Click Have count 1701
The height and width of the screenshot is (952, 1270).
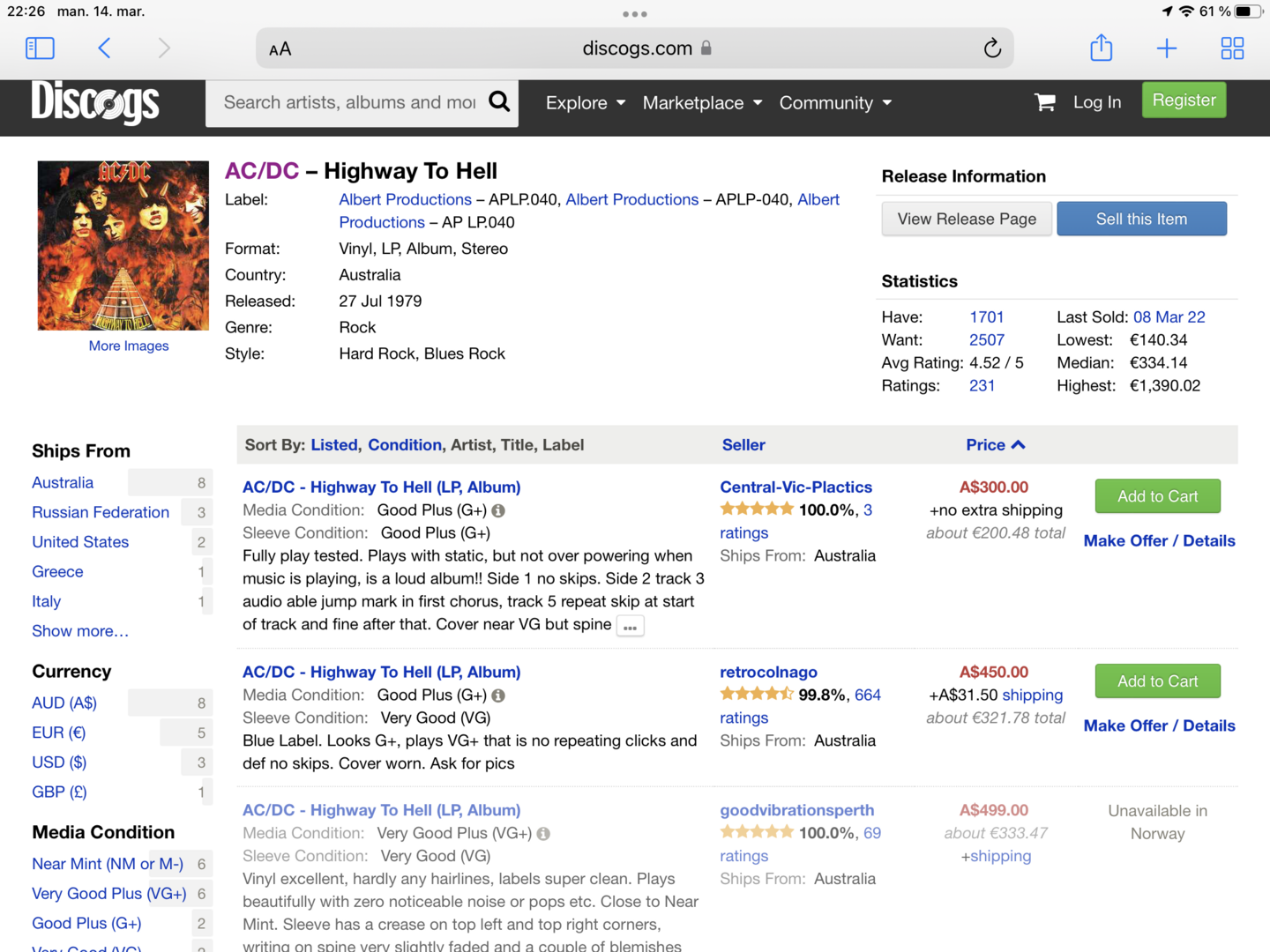(987, 317)
